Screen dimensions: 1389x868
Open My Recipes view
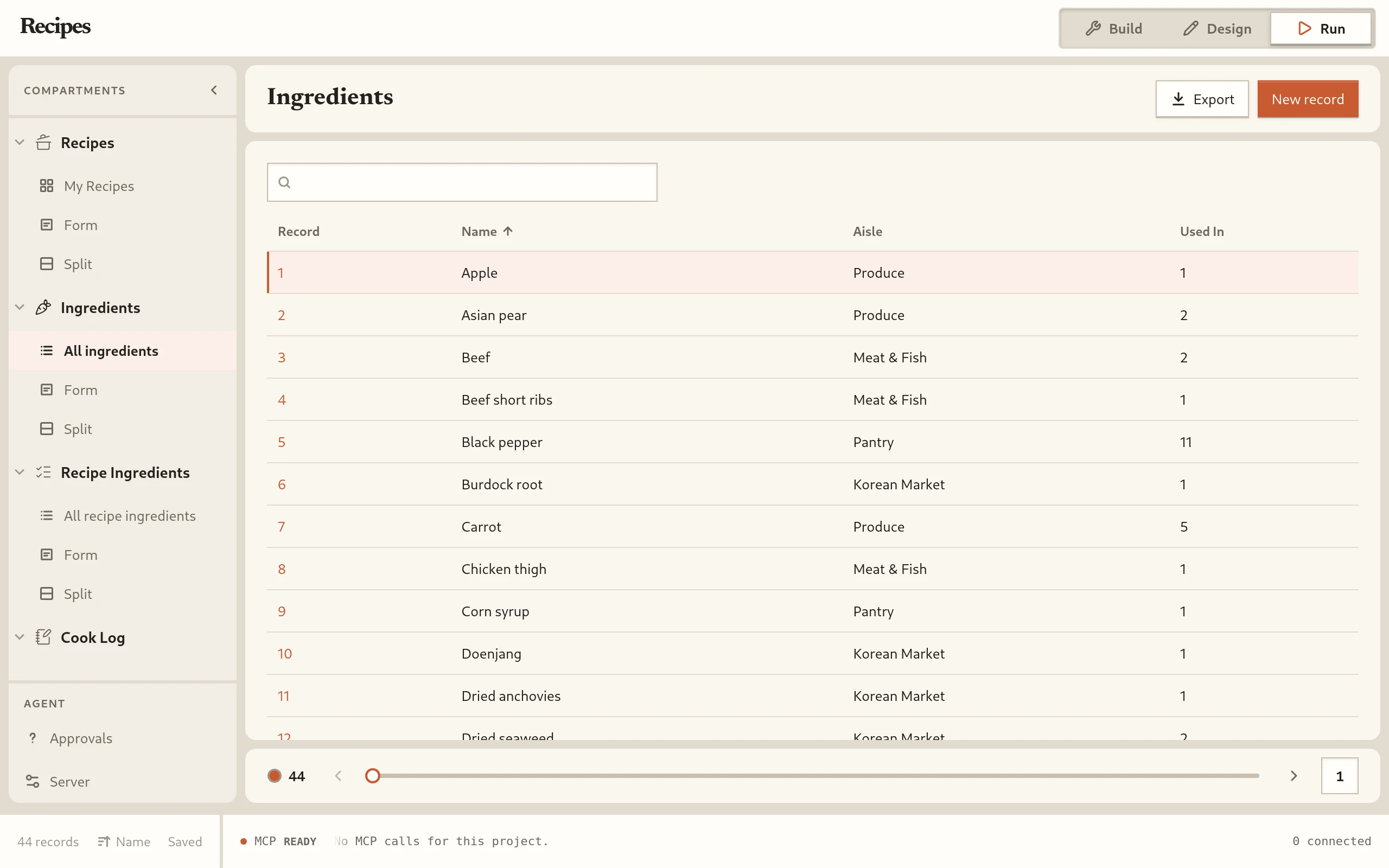[122, 186]
